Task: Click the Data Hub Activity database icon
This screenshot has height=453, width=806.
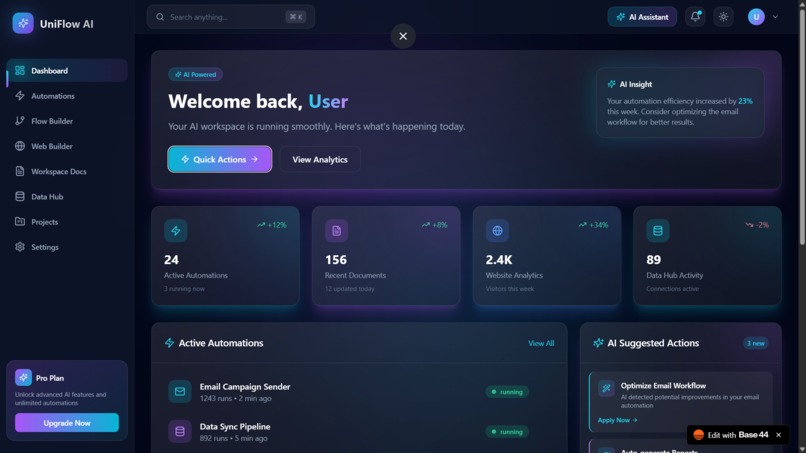Action: pyautogui.click(x=657, y=230)
